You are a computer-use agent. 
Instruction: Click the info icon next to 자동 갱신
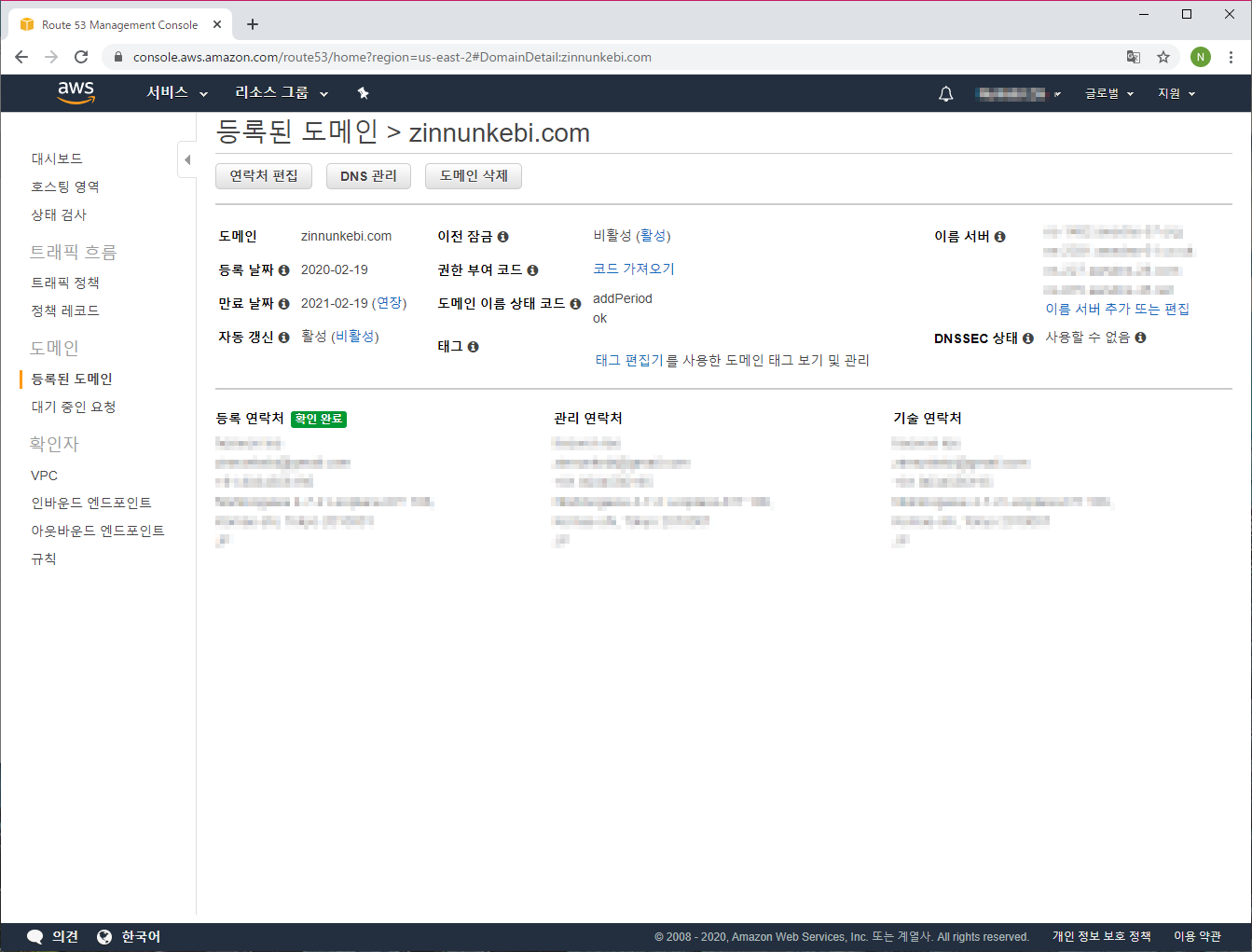pyautogui.click(x=283, y=338)
